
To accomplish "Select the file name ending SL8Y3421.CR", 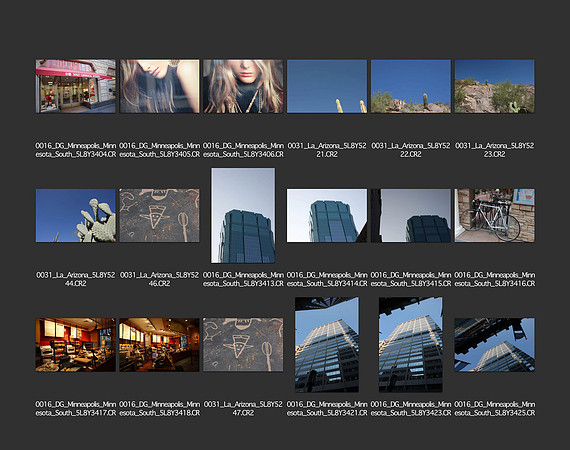I will pyautogui.click(x=327, y=409).
